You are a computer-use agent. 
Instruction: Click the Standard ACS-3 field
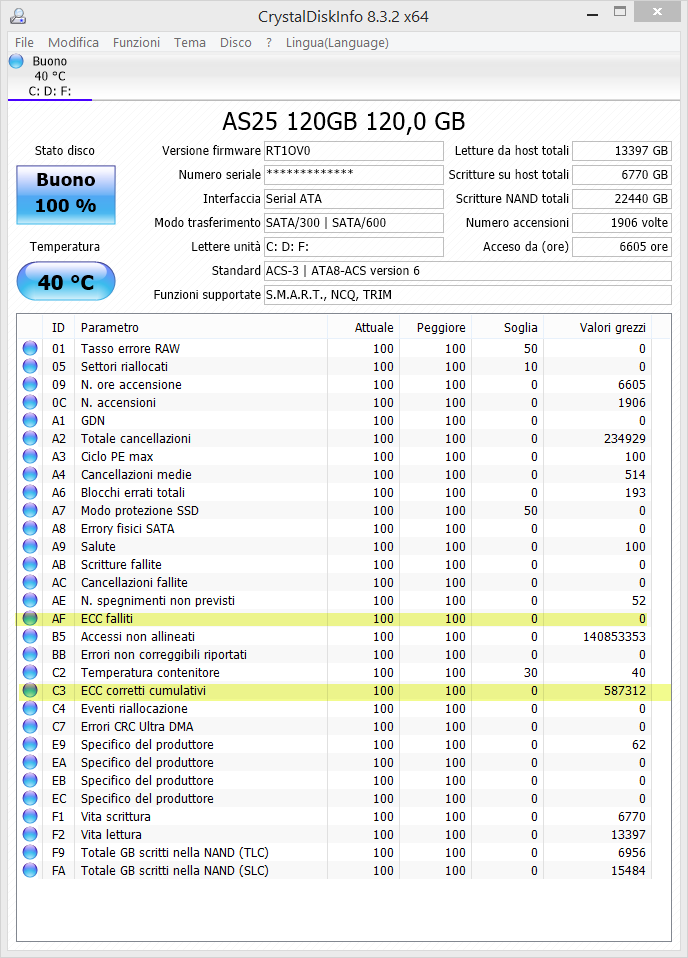[x=467, y=271]
